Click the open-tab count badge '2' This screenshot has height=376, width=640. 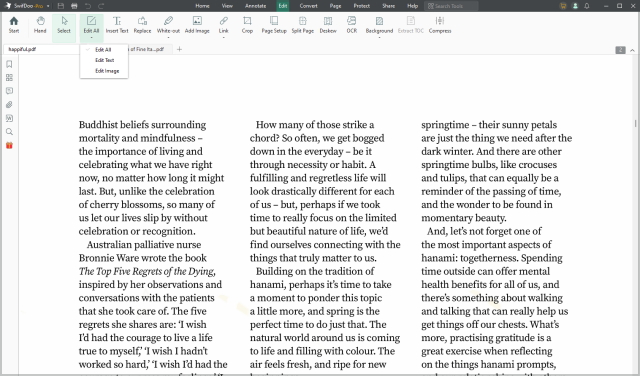pyautogui.click(x=620, y=50)
